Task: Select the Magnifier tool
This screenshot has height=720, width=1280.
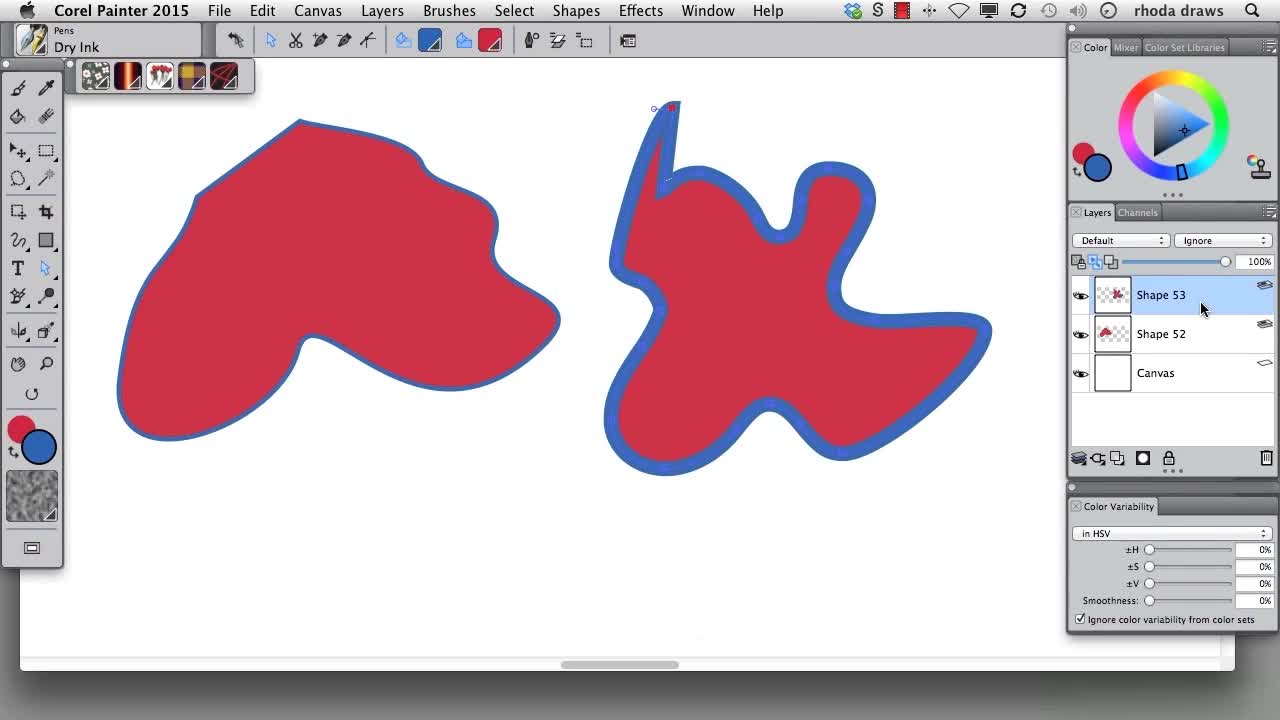Action: [46, 364]
